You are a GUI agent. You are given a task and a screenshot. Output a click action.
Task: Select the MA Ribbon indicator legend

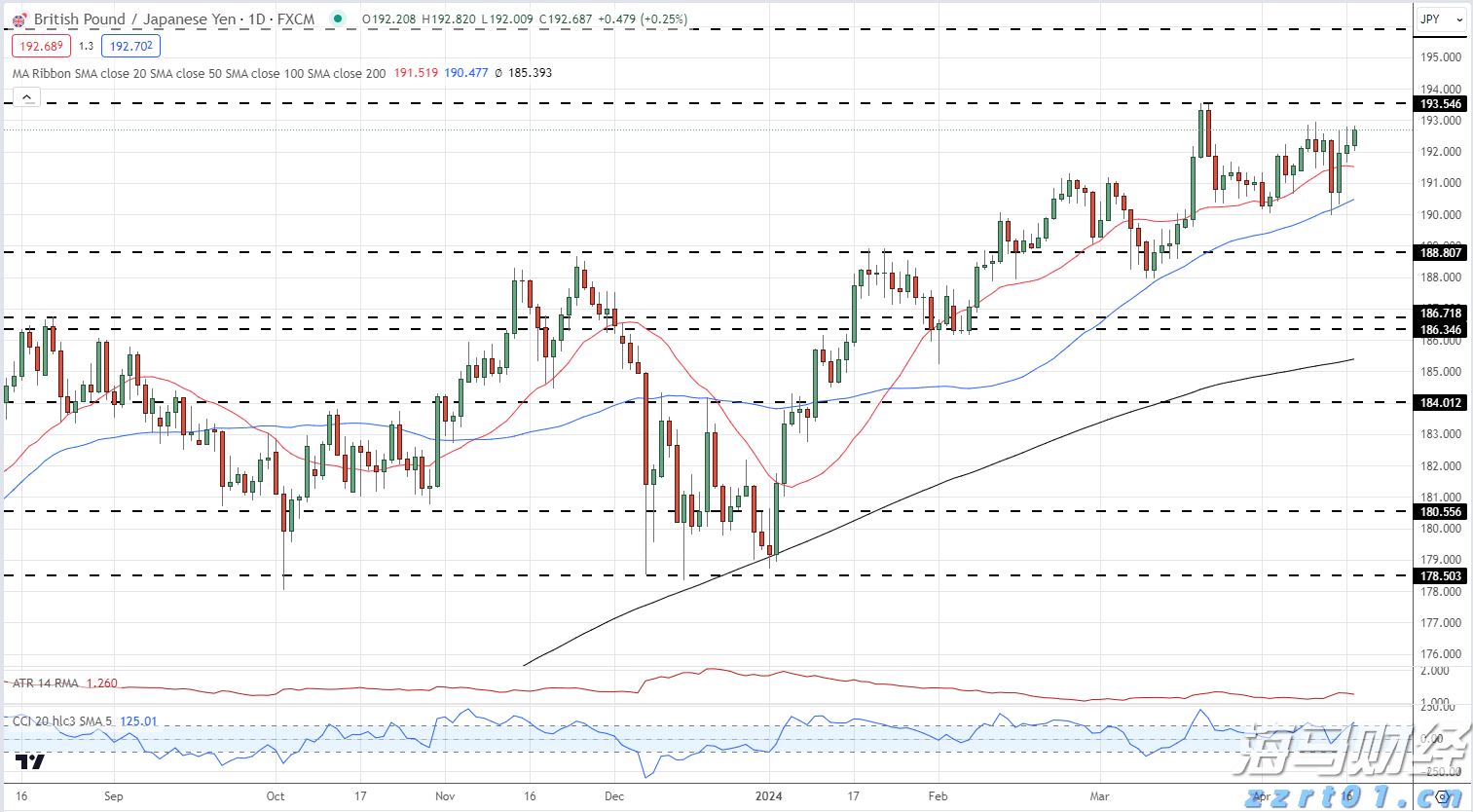point(199,73)
